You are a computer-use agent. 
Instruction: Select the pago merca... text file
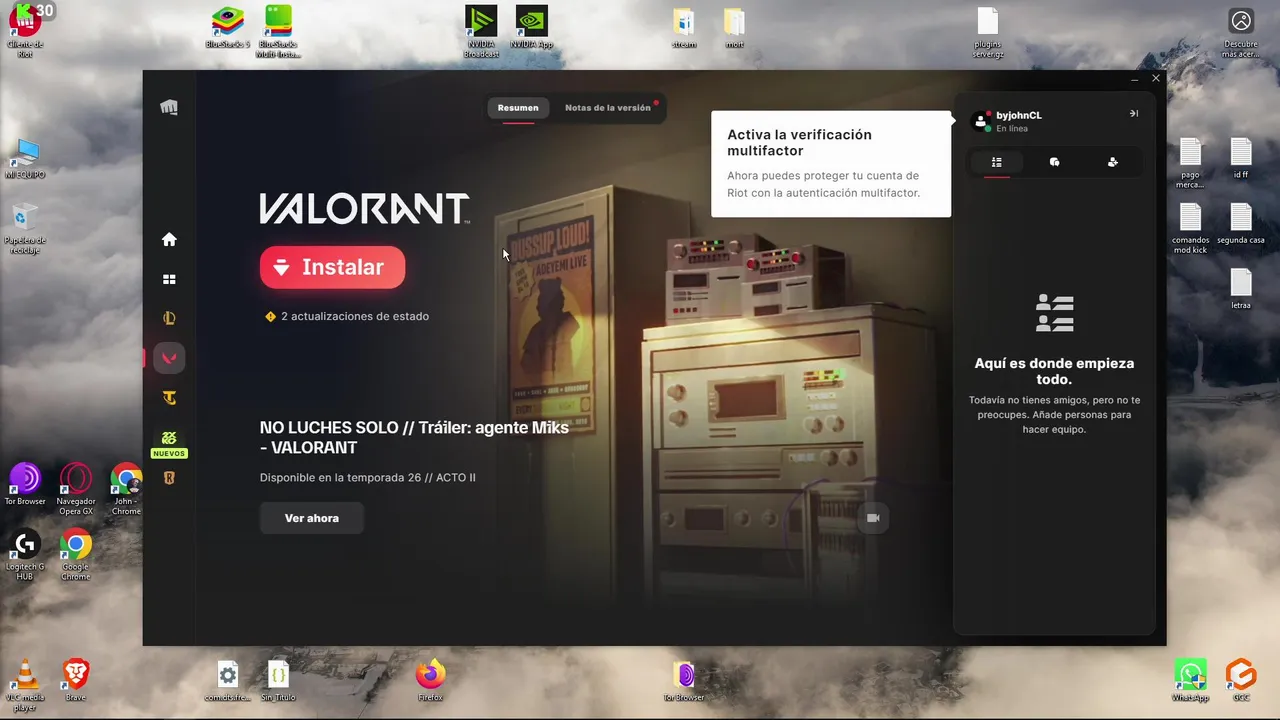(1190, 163)
